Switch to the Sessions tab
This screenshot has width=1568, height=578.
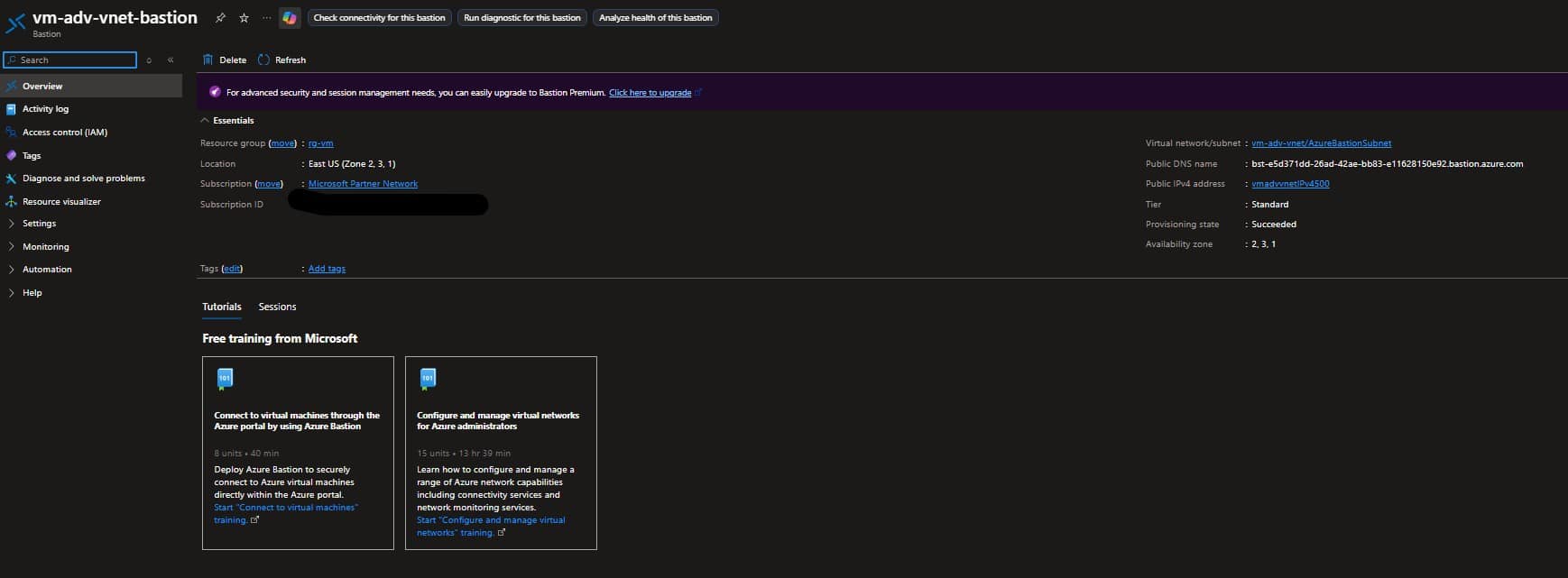(277, 307)
